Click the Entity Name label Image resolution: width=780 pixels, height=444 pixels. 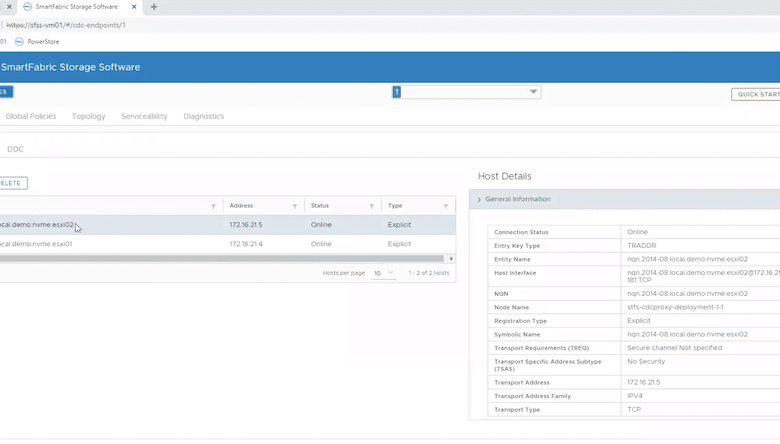(512, 260)
